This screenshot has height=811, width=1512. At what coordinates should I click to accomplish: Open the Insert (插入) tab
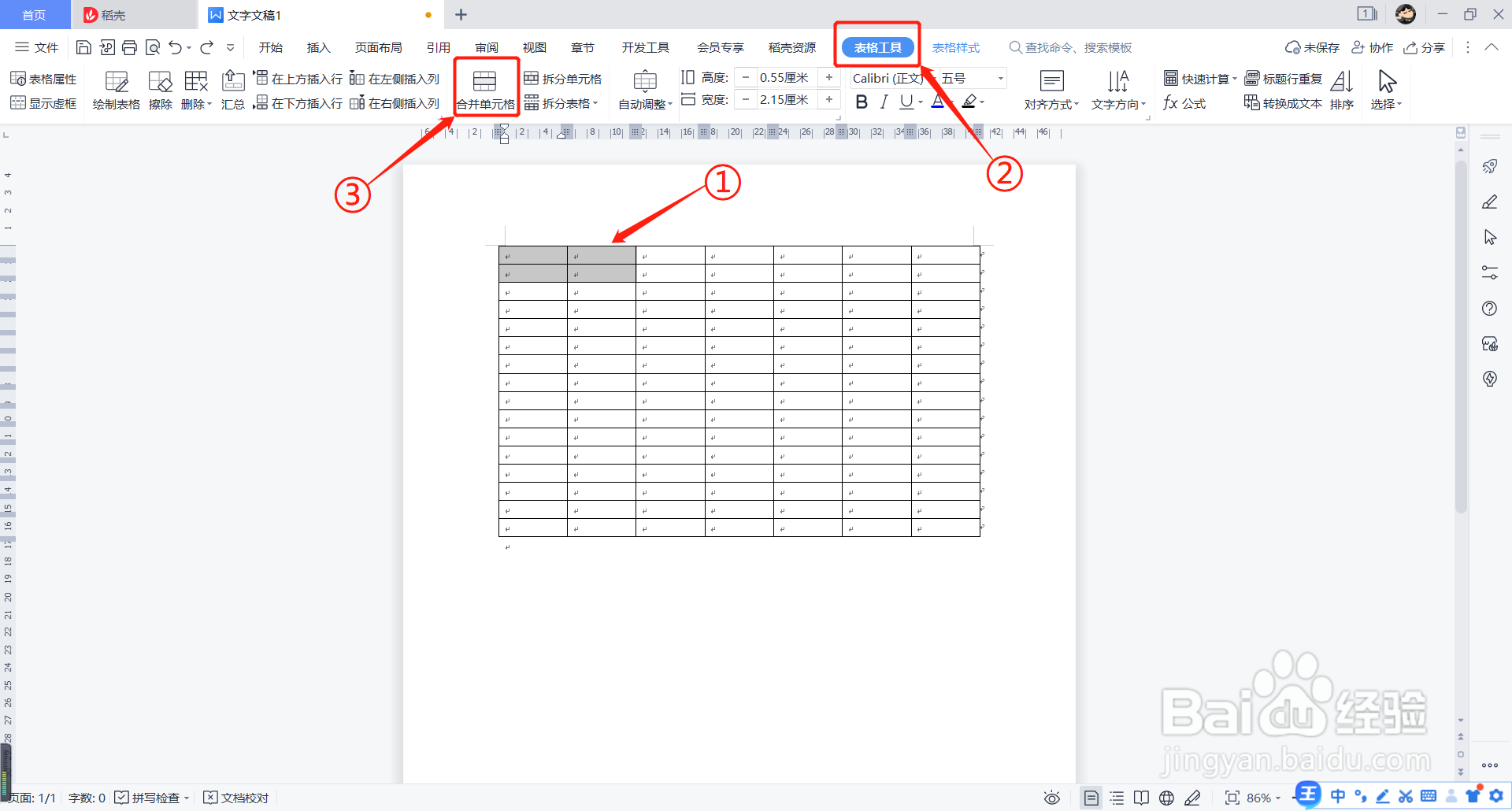[x=318, y=47]
